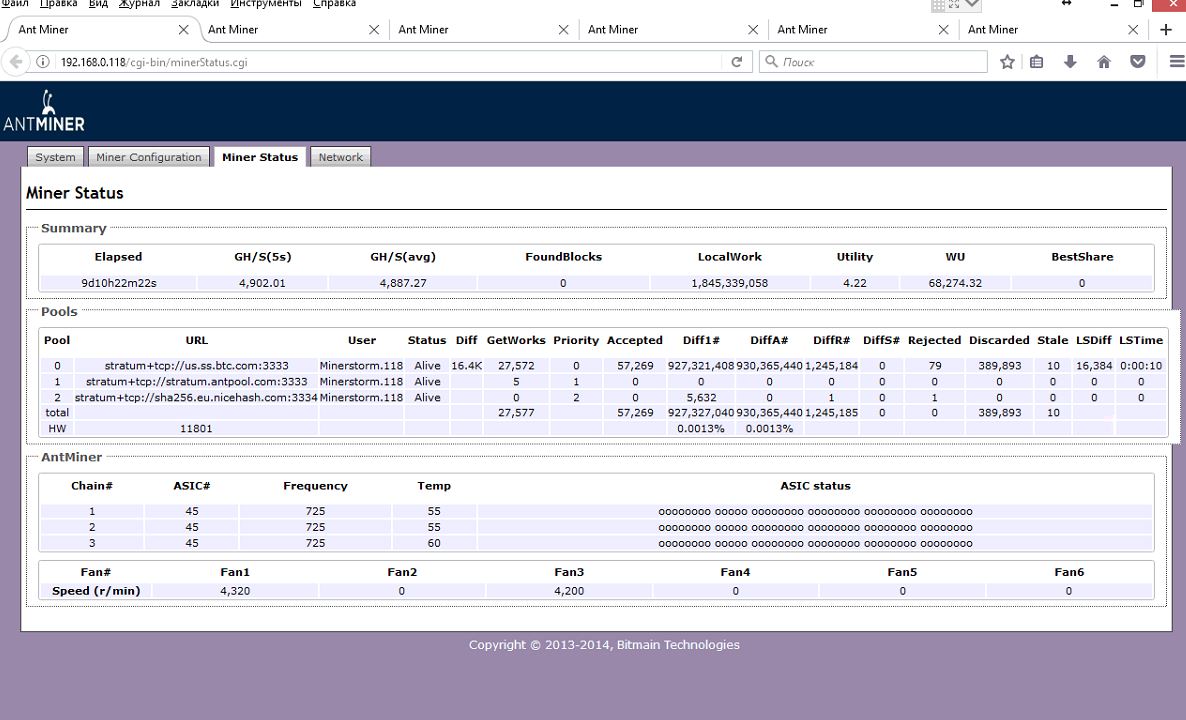
Task: Click pool URL stratum+tcp://stratum.antpool.com:3333
Action: tap(197, 381)
